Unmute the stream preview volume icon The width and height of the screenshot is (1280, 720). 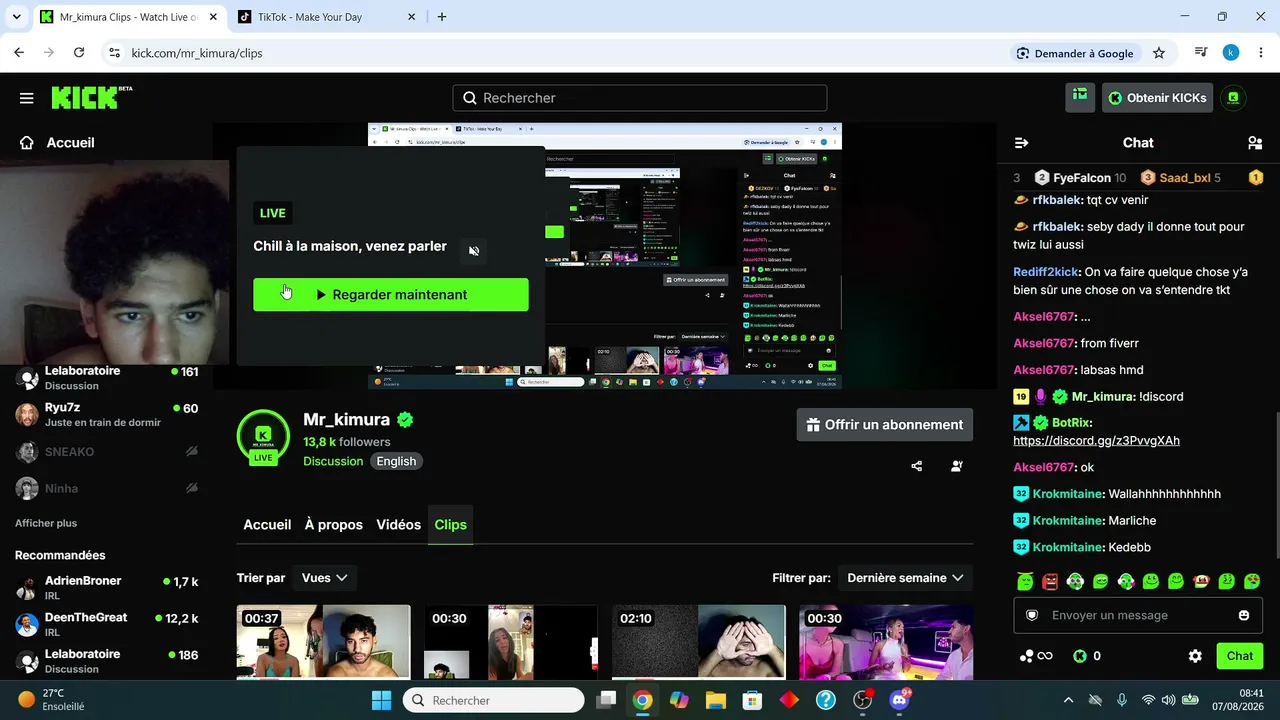coord(474,251)
